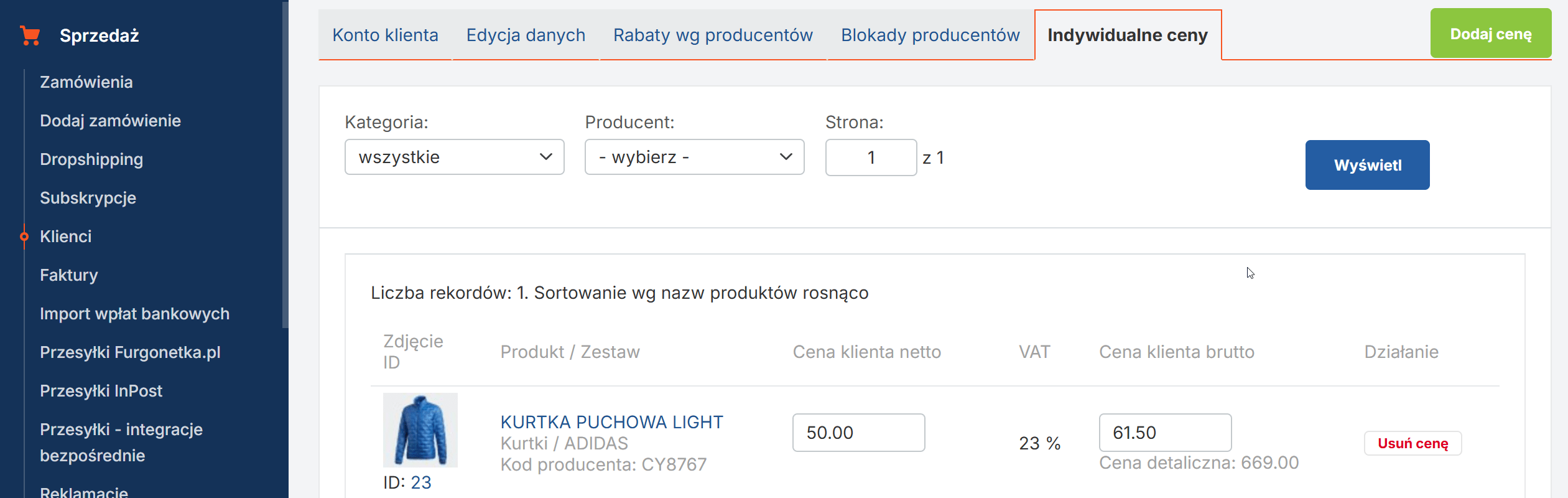Click the Strona page number field
The height and width of the screenshot is (498, 1568).
pyautogui.click(x=870, y=157)
